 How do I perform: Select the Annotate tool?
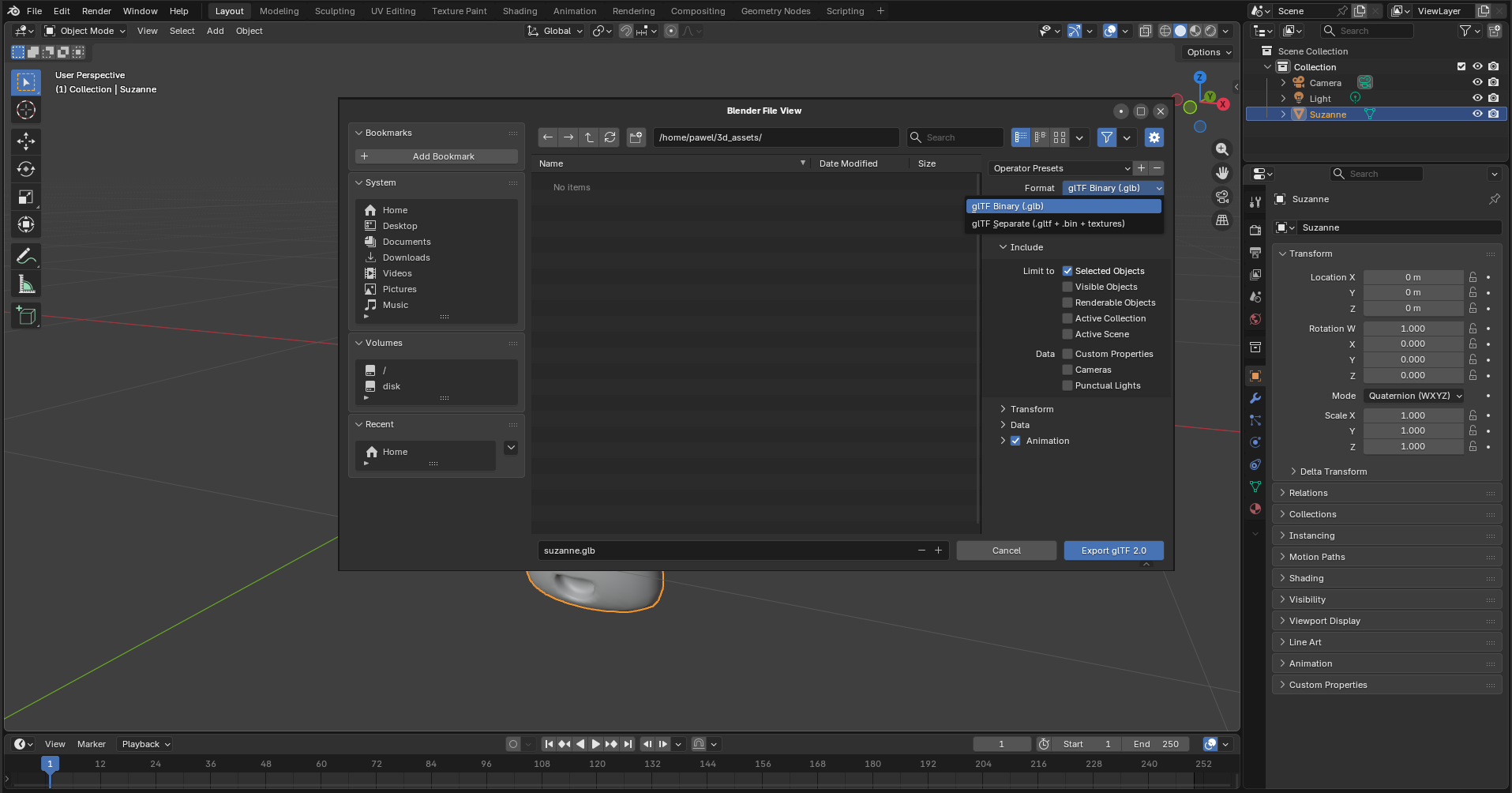[26, 257]
